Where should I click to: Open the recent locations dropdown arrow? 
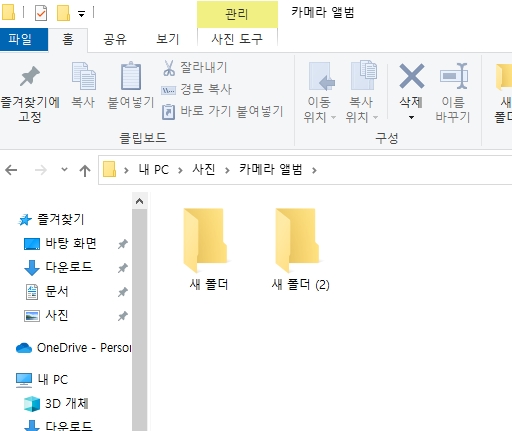[x=64, y=170]
